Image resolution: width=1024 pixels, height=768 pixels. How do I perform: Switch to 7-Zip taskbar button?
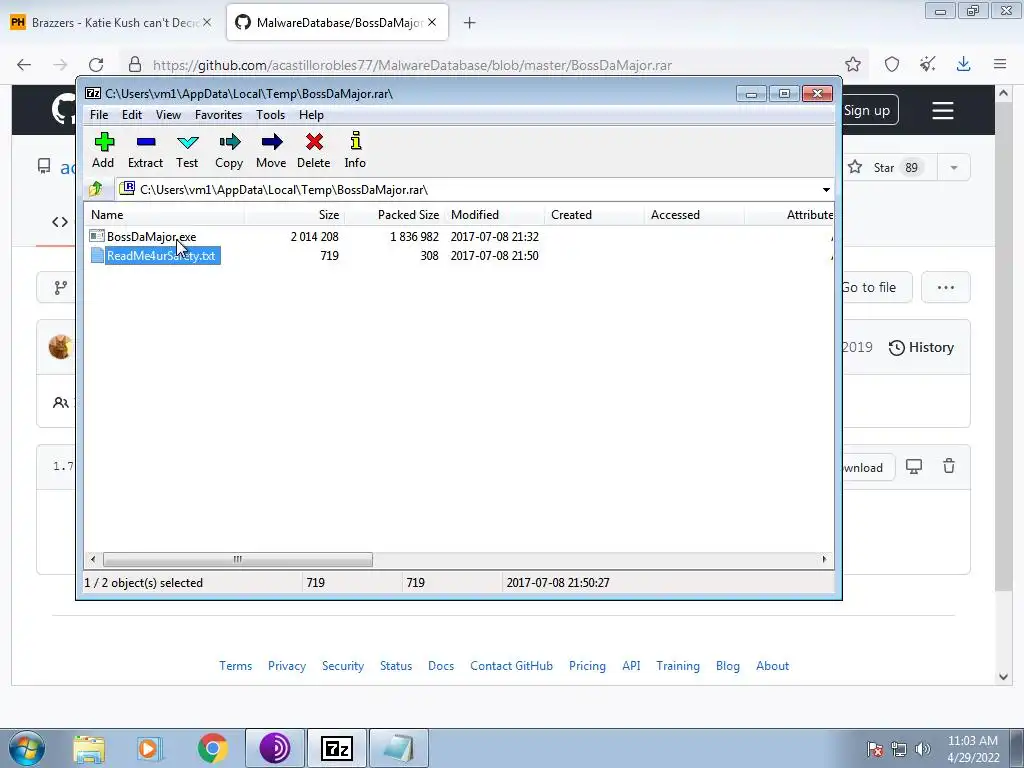click(337, 748)
